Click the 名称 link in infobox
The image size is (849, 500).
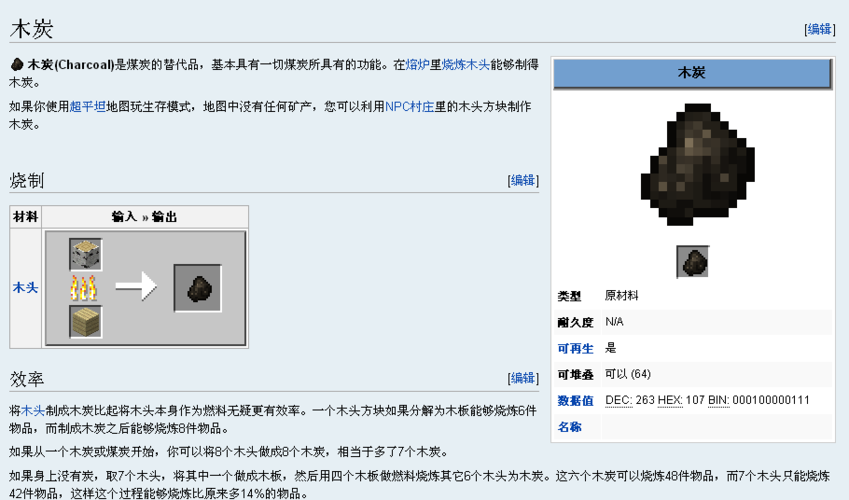click(569, 426)
